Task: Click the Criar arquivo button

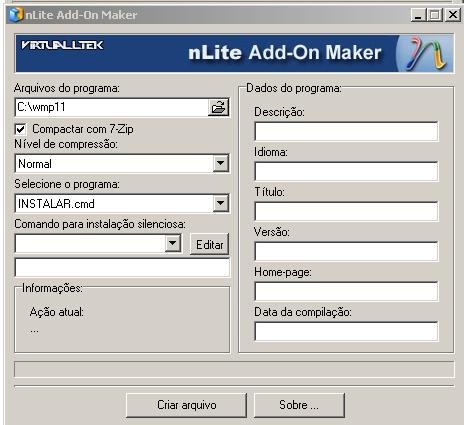Action: coord(187,405)
